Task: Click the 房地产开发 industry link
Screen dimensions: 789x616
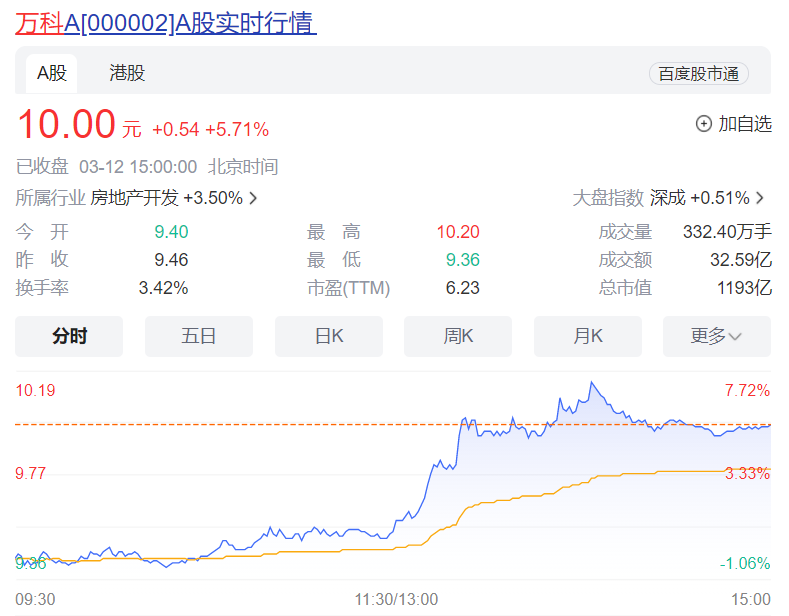Action: click(134, 198)
